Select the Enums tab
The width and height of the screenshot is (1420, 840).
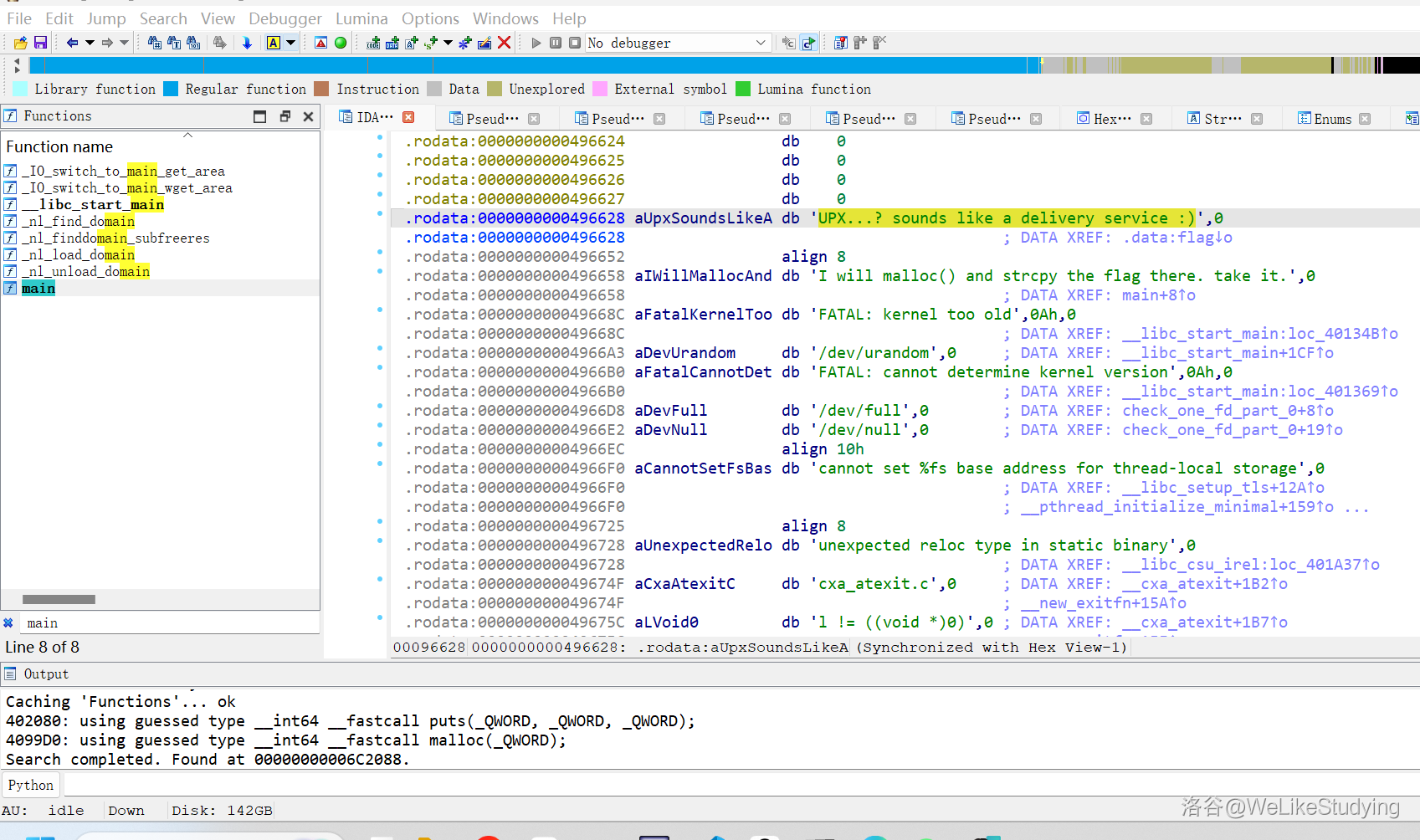(1332, 119)
